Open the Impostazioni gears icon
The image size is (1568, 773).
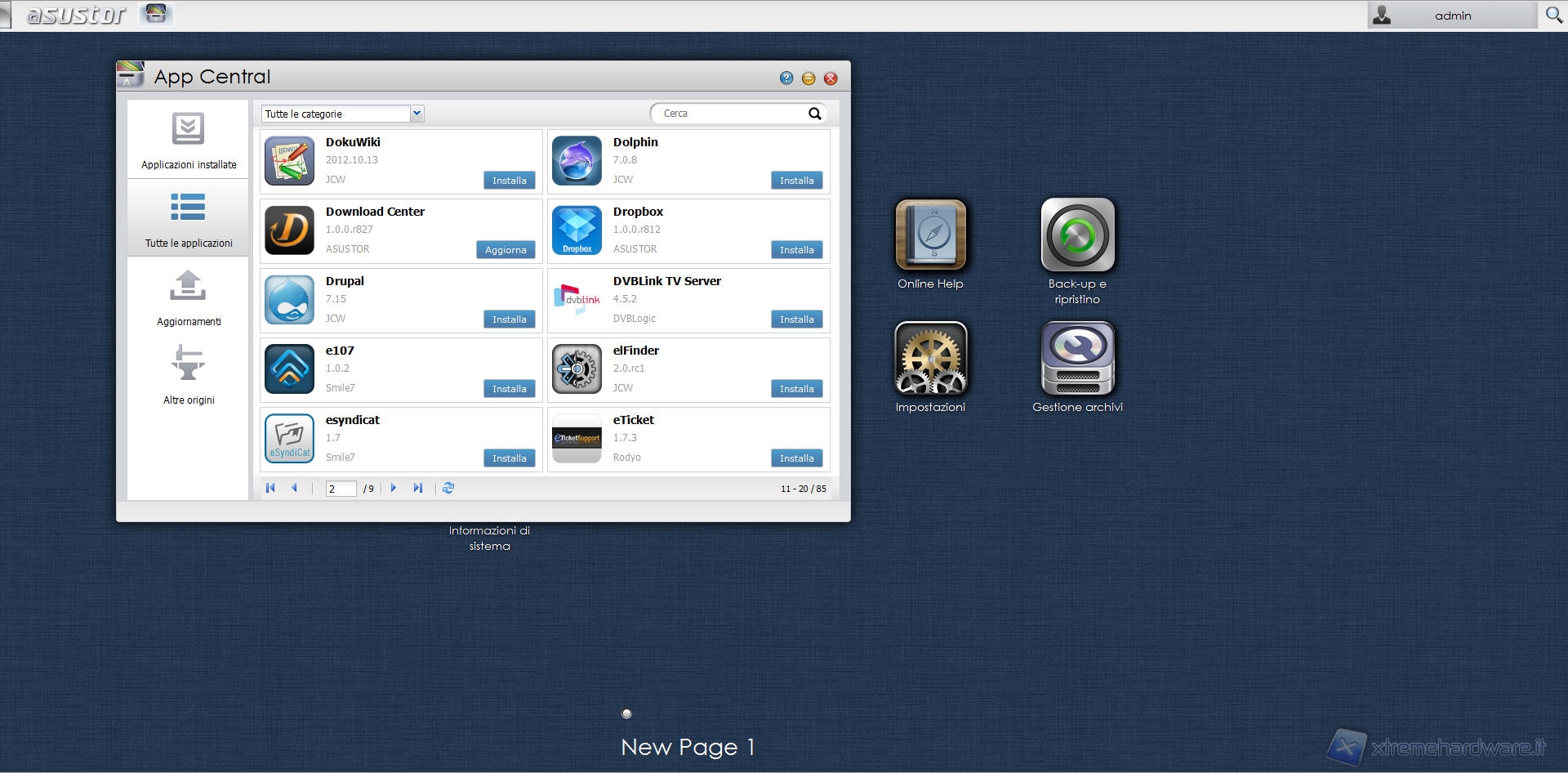(x=930, y=358)
